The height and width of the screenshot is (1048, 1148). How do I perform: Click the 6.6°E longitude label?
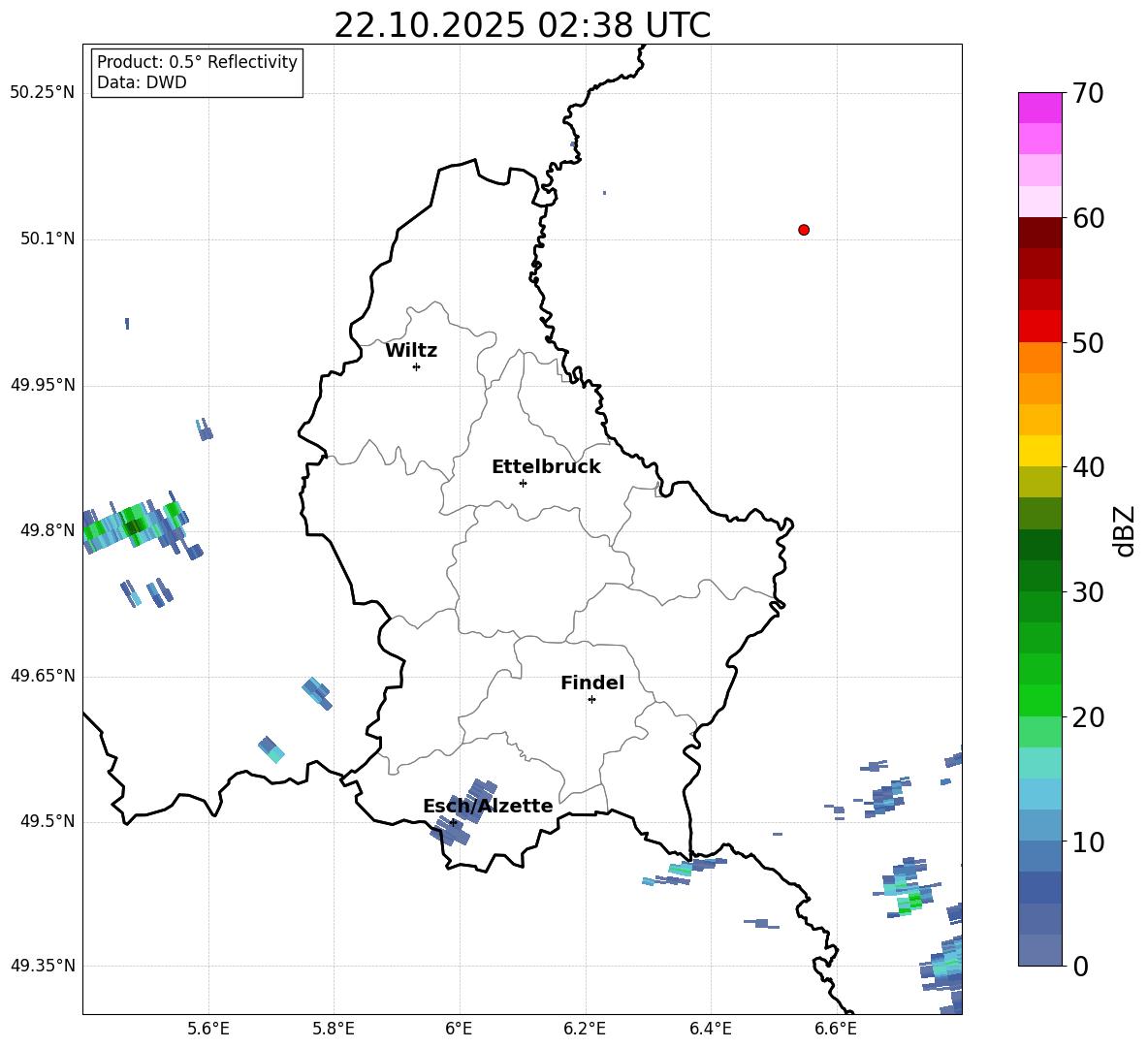coord(836,1029)
